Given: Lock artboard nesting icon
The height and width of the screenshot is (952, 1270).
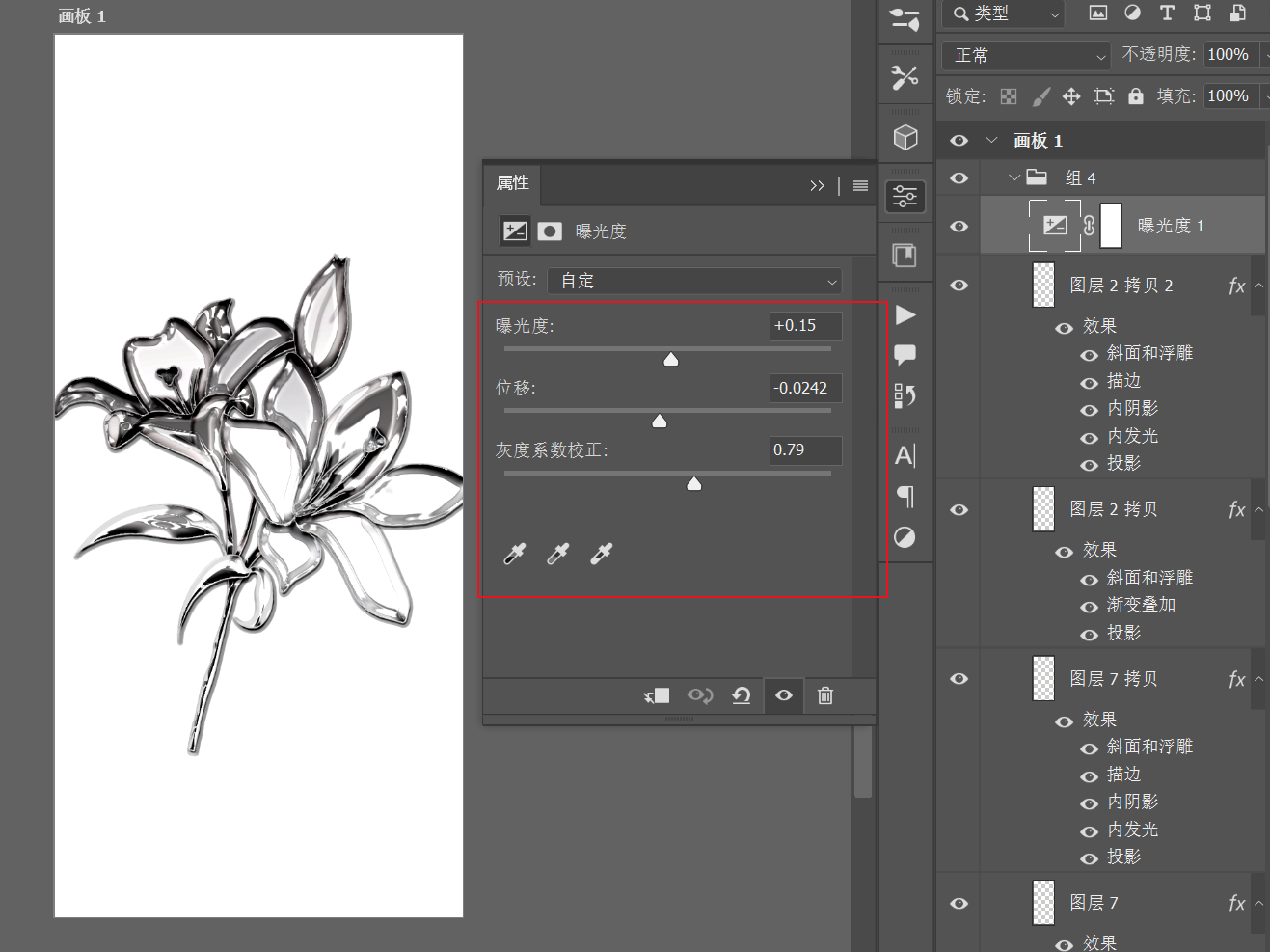Looking at the screenshot, I should pyautogui.click(x=1104, y=96).
